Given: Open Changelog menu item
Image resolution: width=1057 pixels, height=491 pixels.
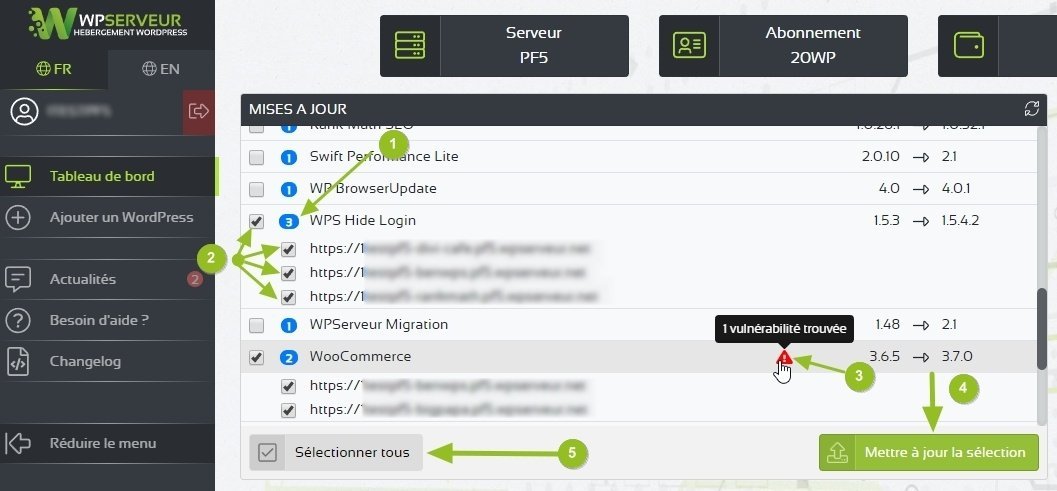Looking at the screenshot, I should [x=107, y=362].
